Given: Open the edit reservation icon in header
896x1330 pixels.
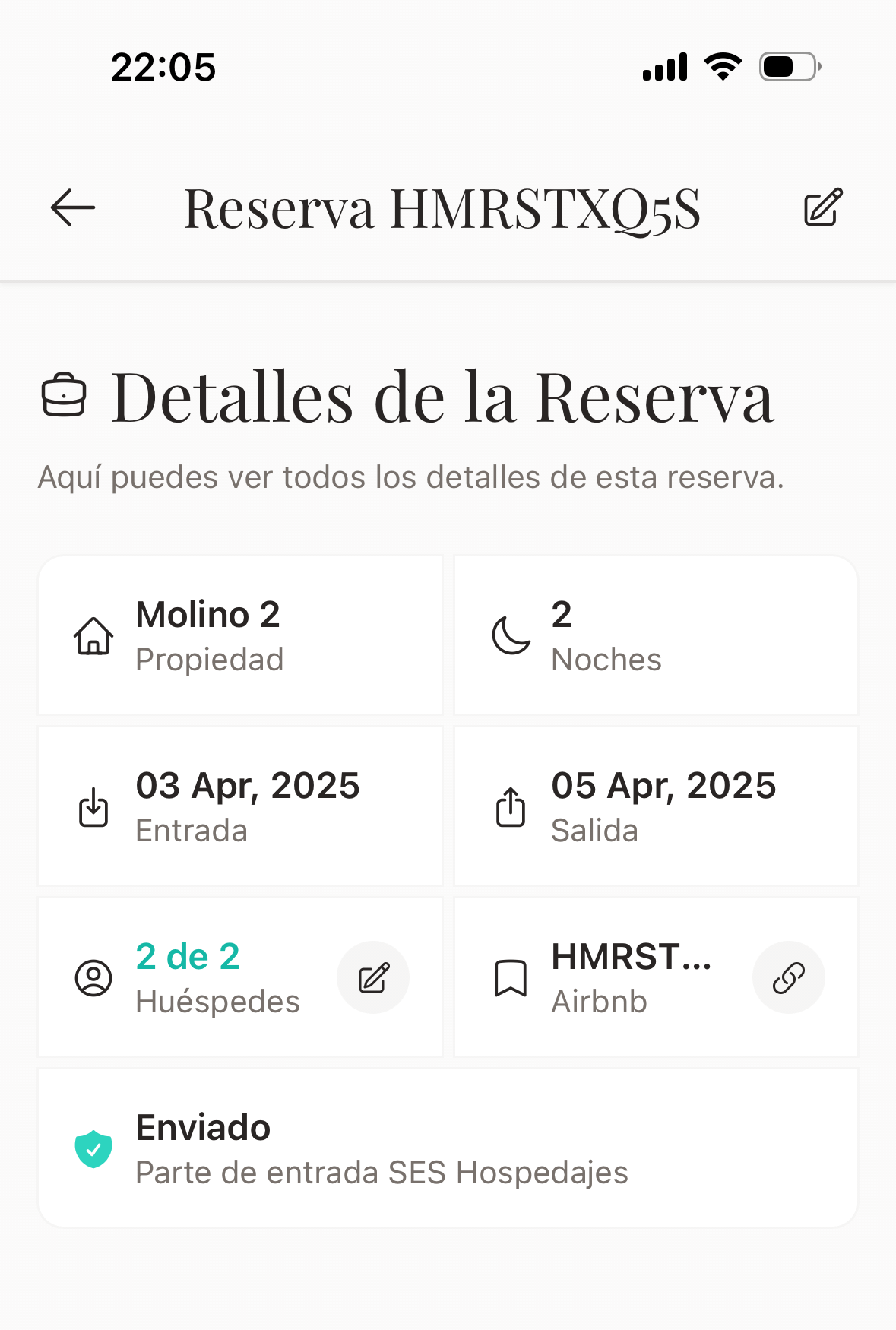Looking at the screenshot, I should 823,207.
